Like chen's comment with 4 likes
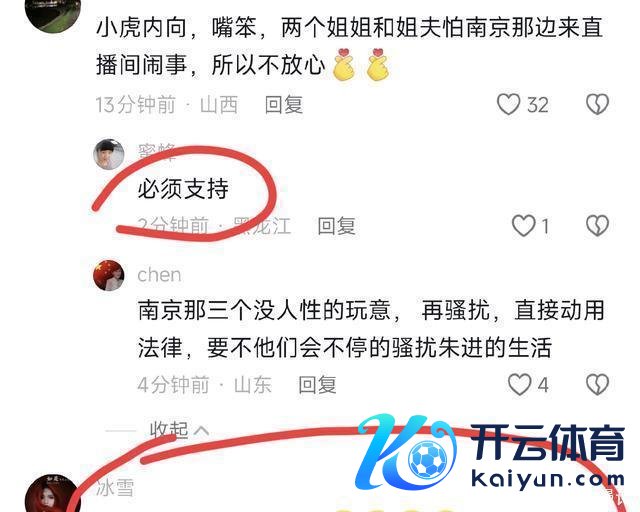The image size is (640, 512). click(x=520, y=384)
